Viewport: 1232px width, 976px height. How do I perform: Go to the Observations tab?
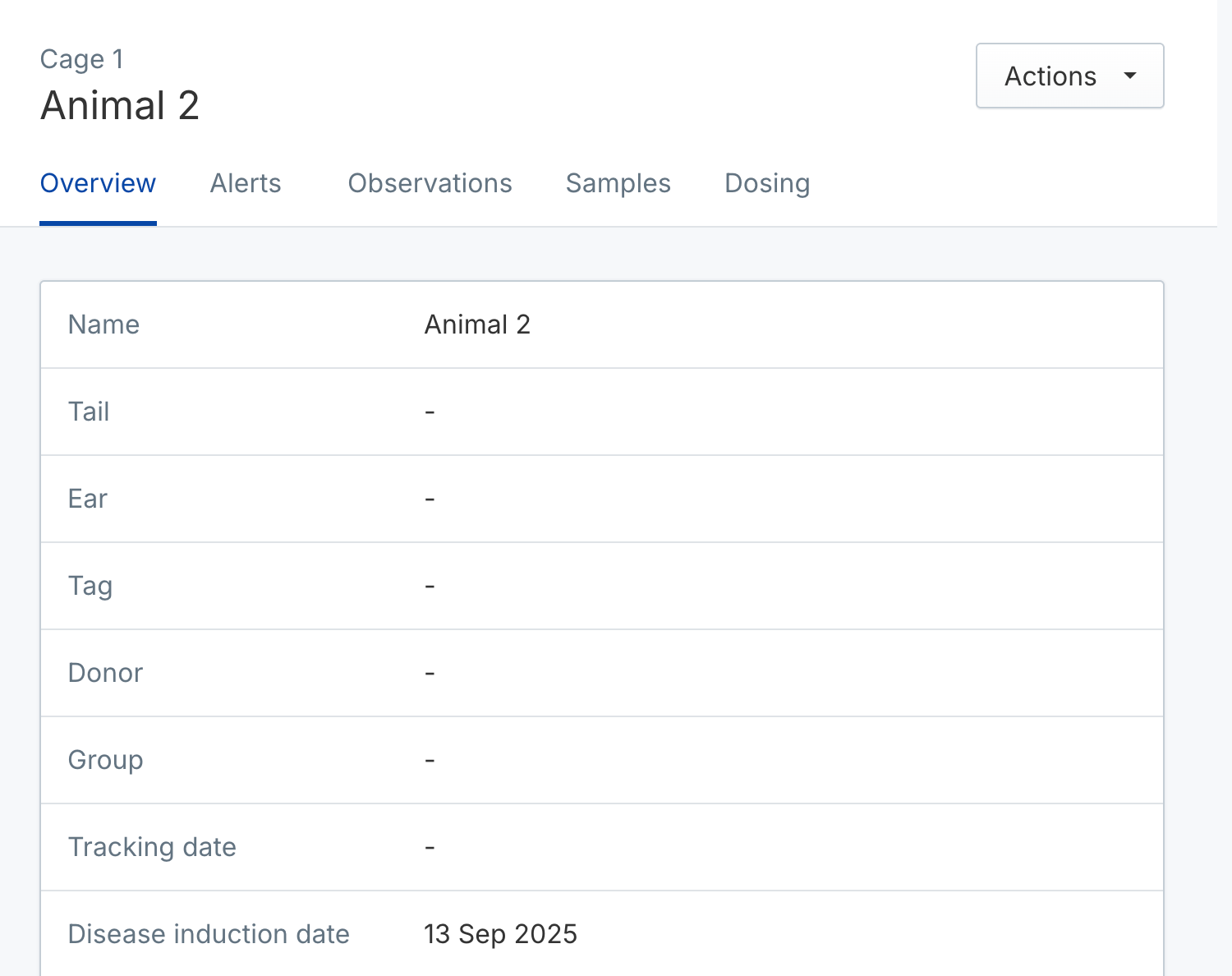(x=430, y=183)
